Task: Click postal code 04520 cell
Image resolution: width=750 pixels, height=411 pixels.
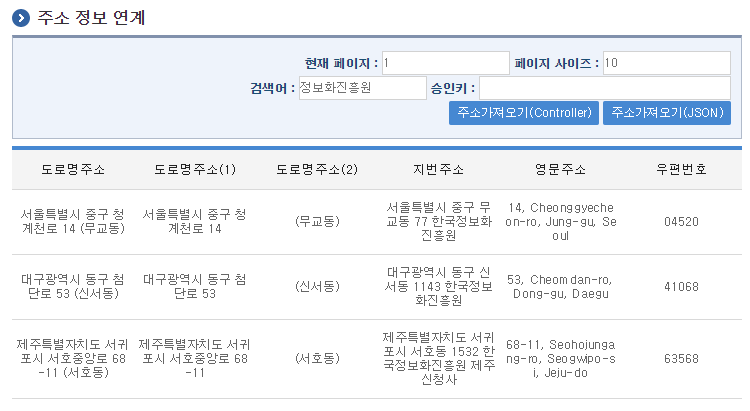Action: click(681, 222)
